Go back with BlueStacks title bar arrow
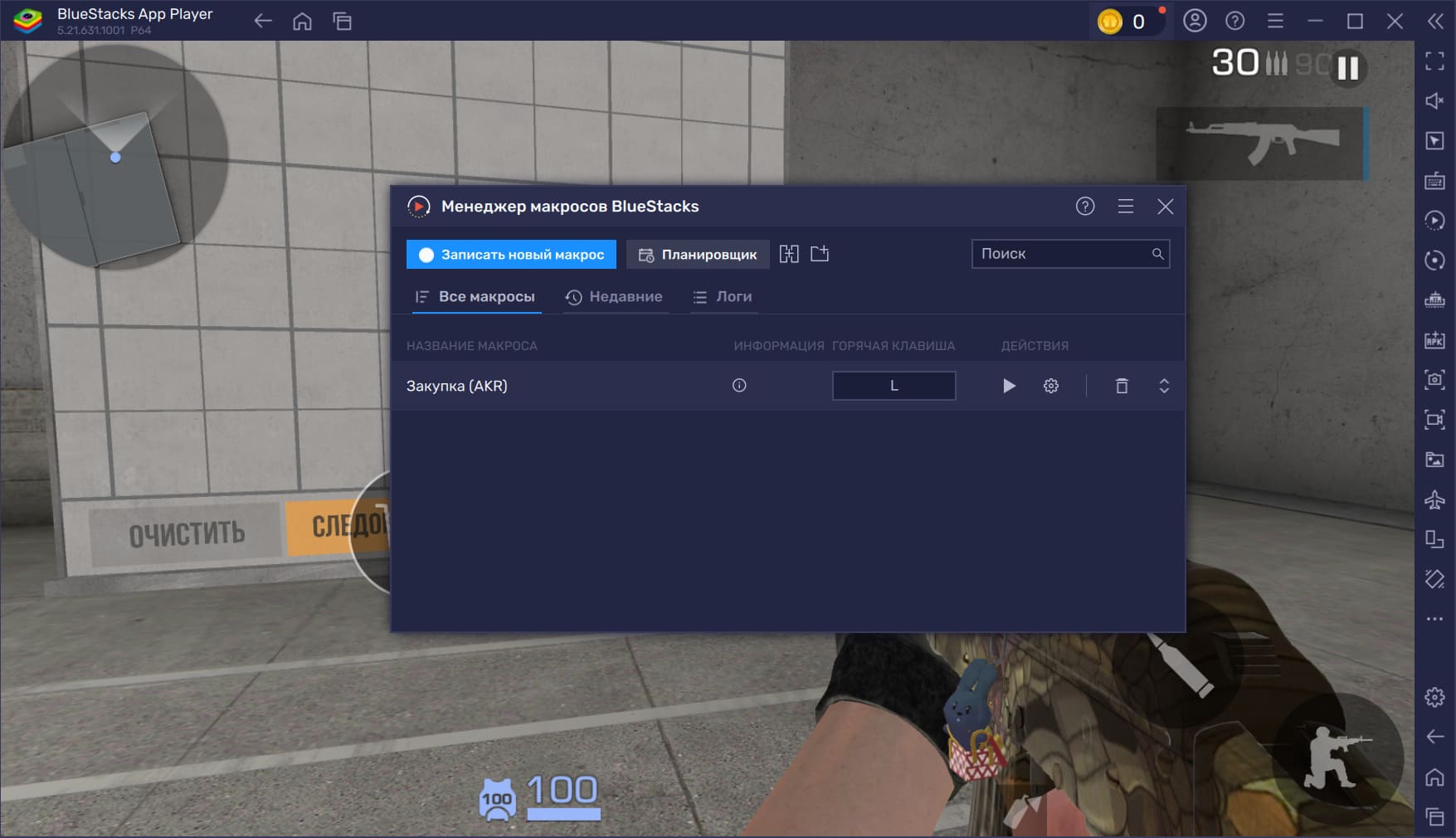This screenshot has height=838, width=1456. click(x=263, y=22)
